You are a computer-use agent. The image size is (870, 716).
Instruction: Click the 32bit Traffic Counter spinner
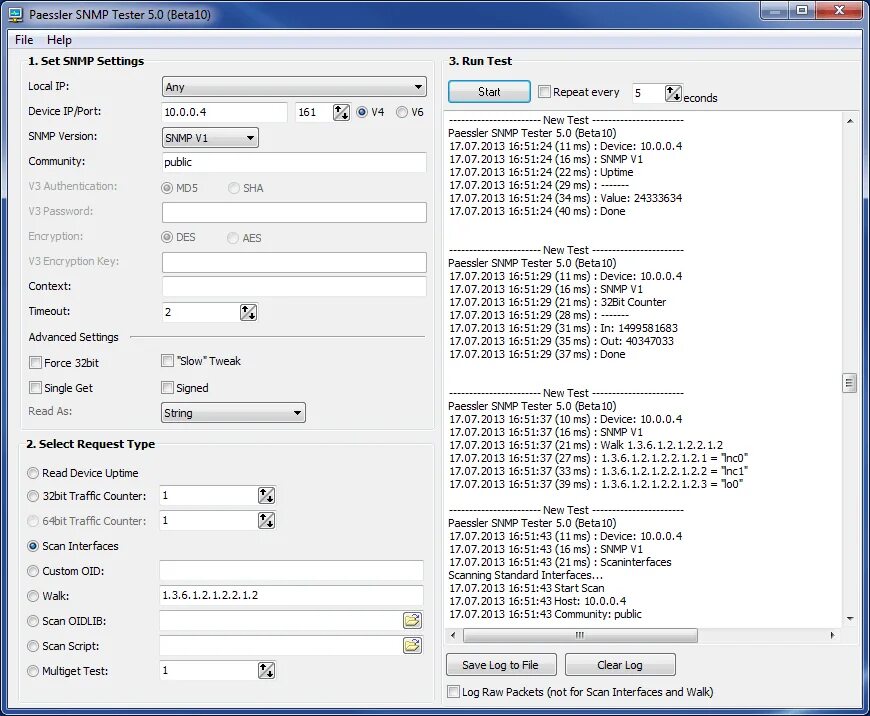(x=266, y=496)
